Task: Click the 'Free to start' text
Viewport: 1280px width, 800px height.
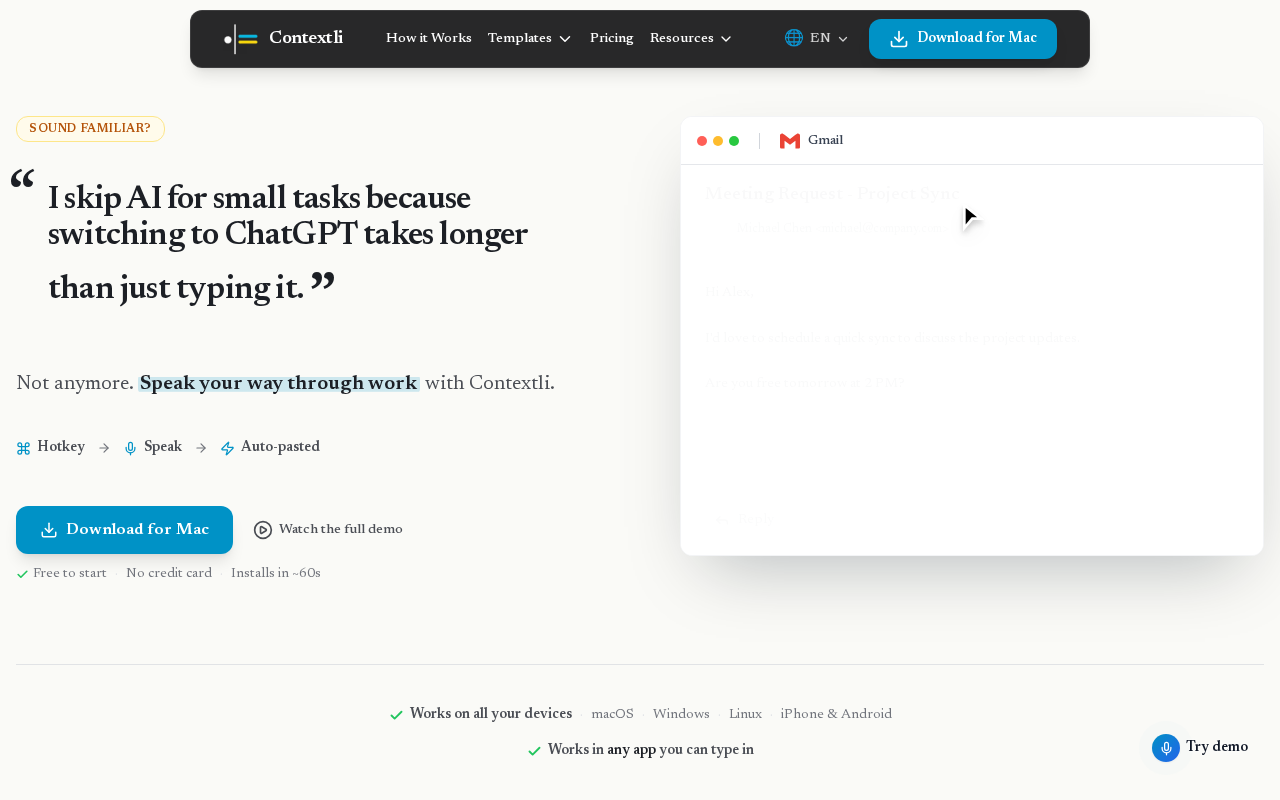Action: point(70,573)
